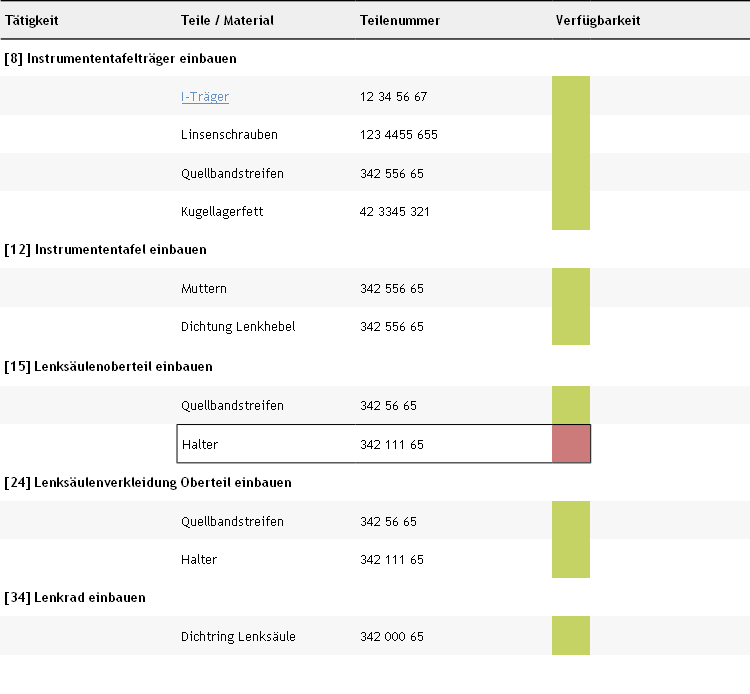Viewport: 750px width, 694px height.
Task: Expand the [15] Lenksäulenoberteil einbauen group
Action: (108, 366)
